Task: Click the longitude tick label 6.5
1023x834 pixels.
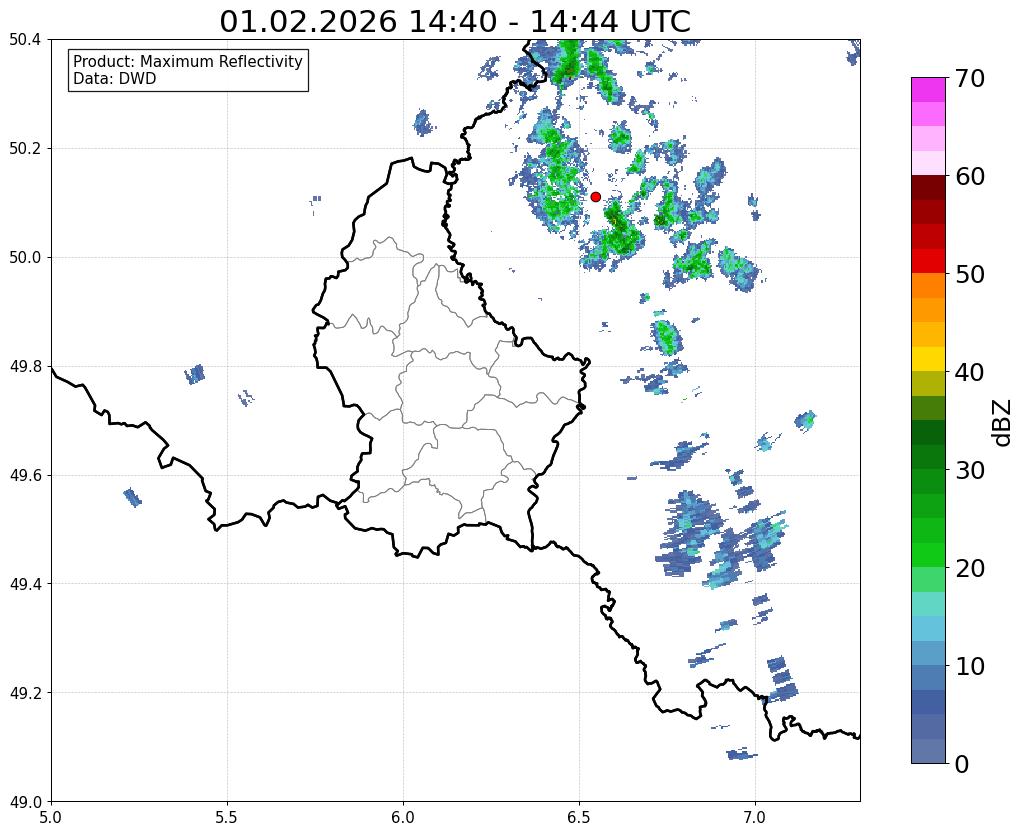Action: [579, 817]
